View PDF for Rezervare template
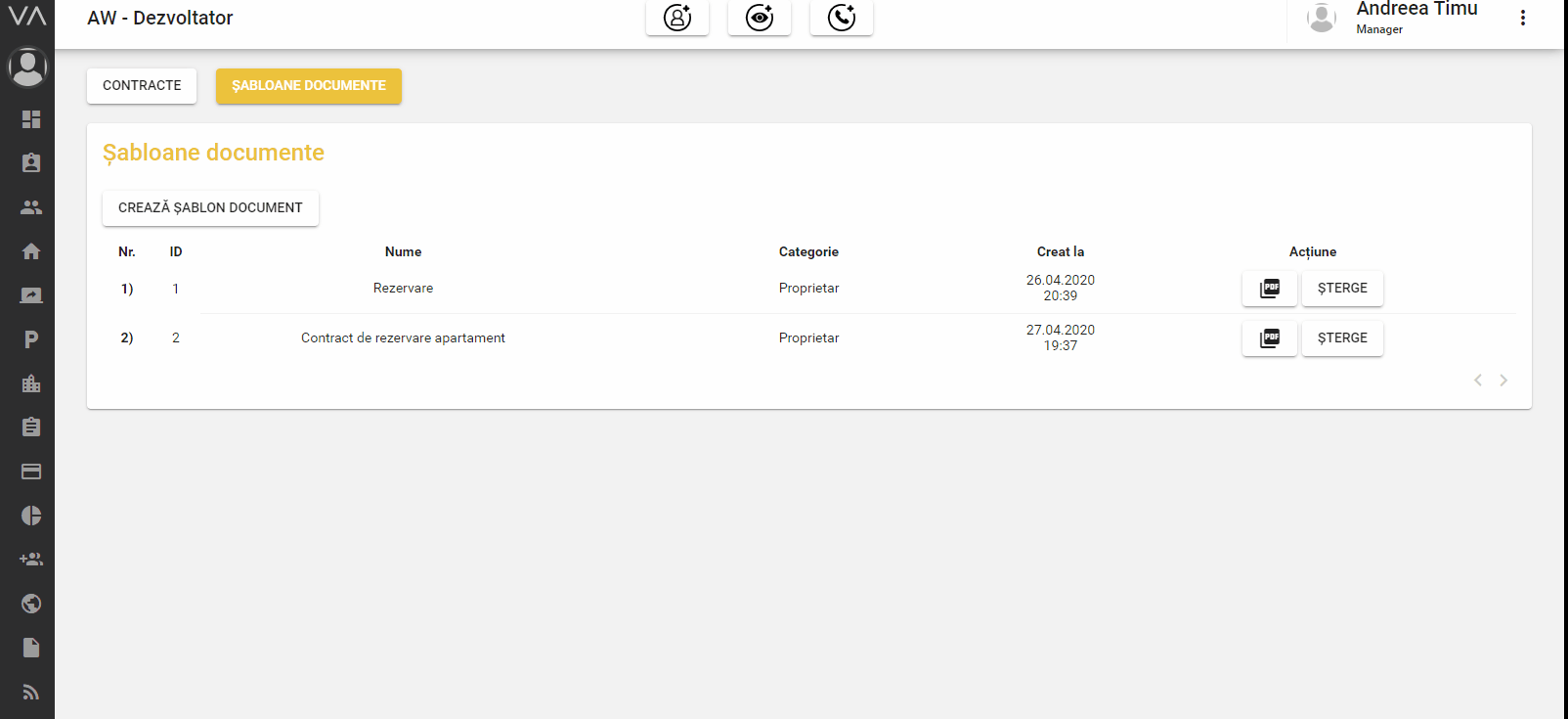 1269,289
